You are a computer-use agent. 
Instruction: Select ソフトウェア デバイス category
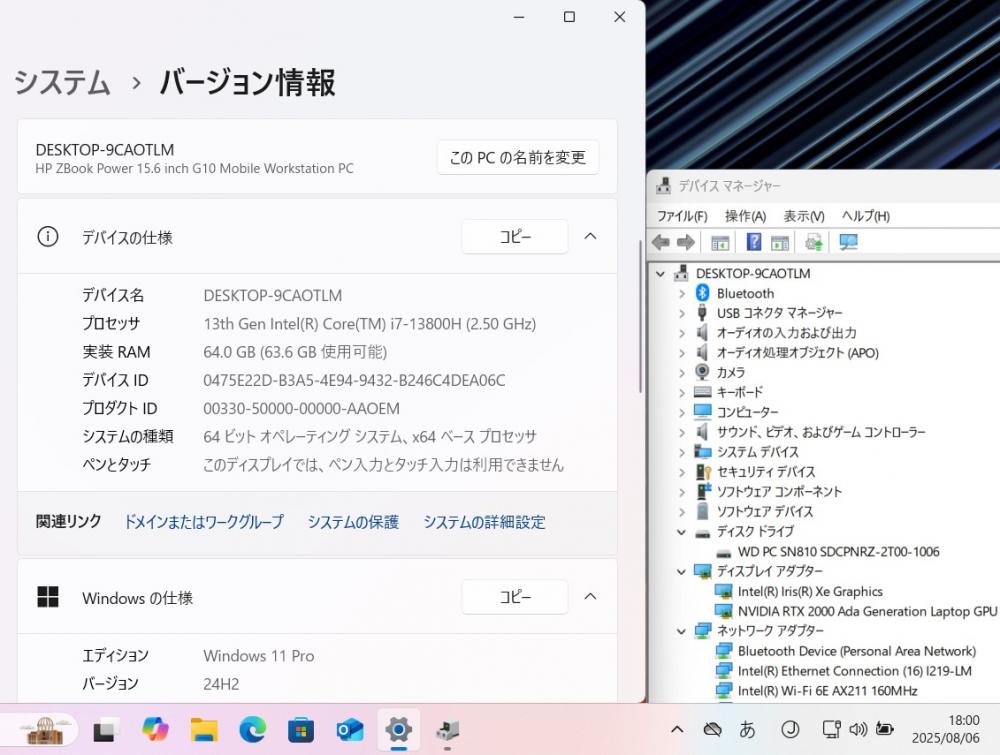coord(765,511)
